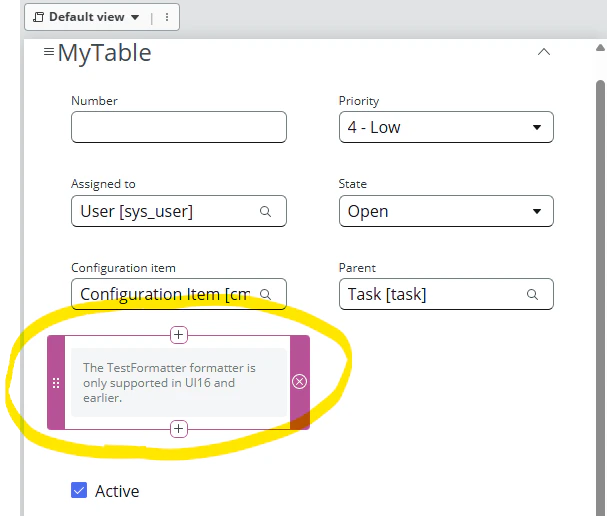This screenshot has width=607, height=516.
Task: Click the TestFormatter block drag handle
Action: pyautogui.click(x=56, y=383)
